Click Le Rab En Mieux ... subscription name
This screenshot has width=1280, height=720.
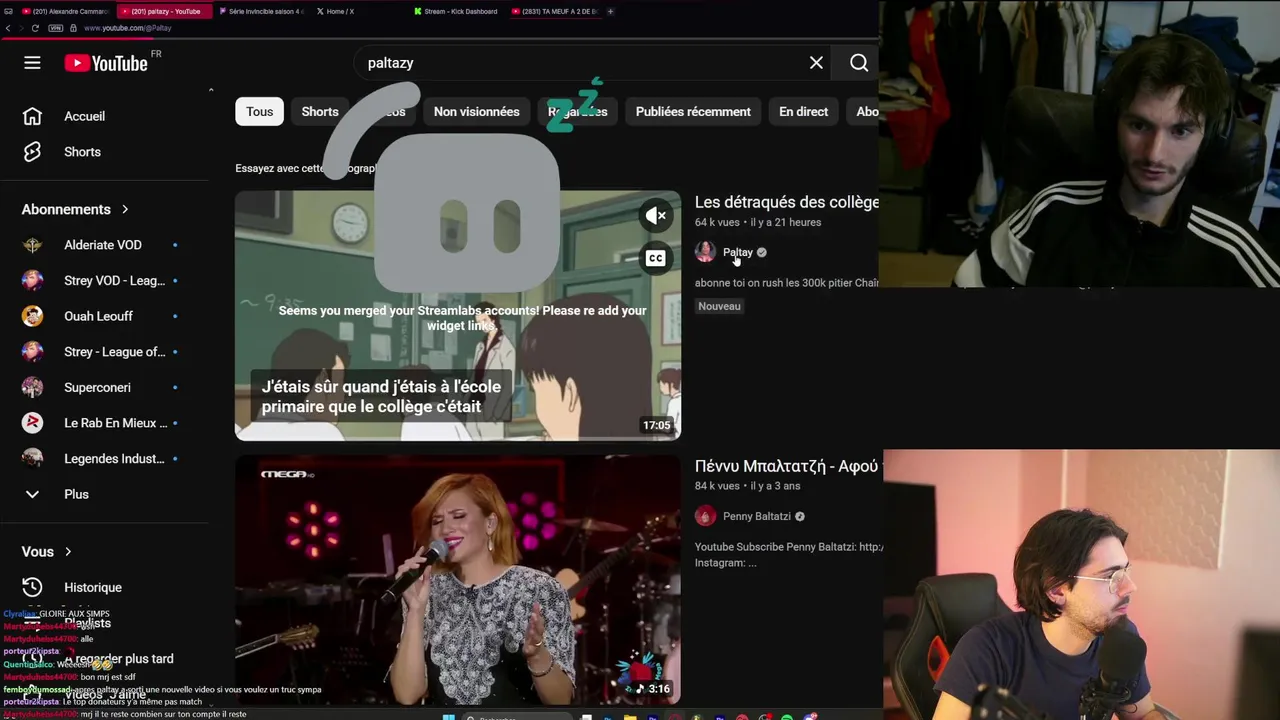(116, 423)
